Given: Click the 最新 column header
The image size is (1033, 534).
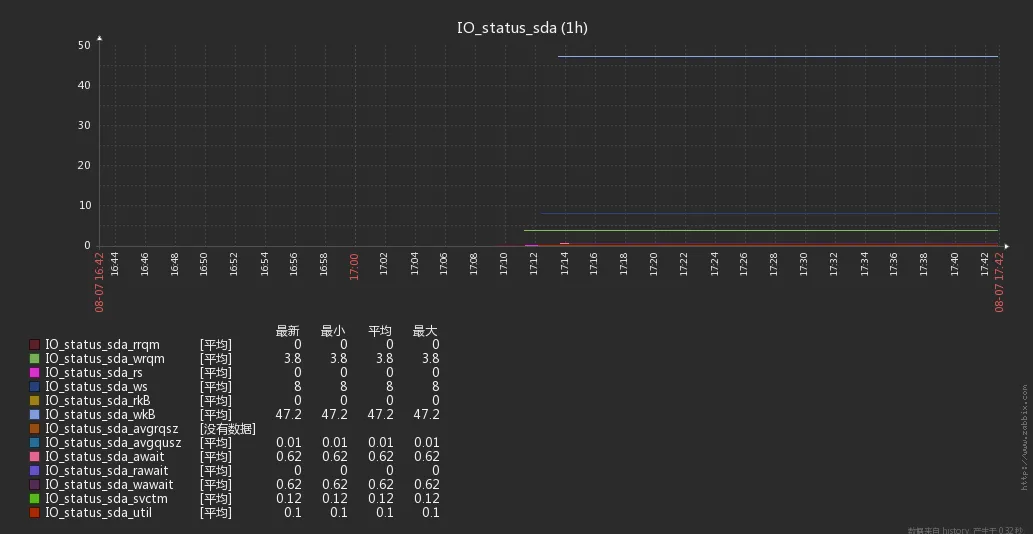Looking at the screenshot, I should coord(288,331).
